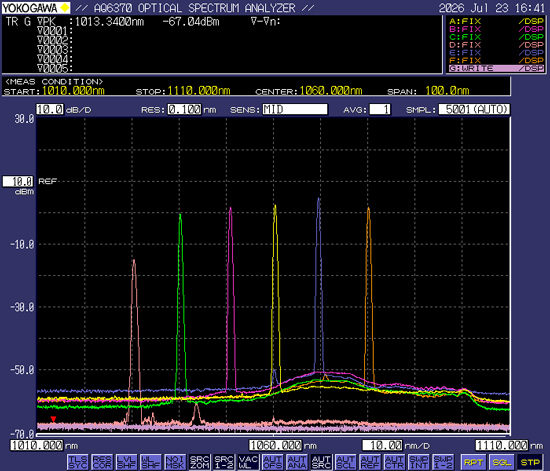
Task: Select the VAC WL indicator
Action: [x=248, y=462]
